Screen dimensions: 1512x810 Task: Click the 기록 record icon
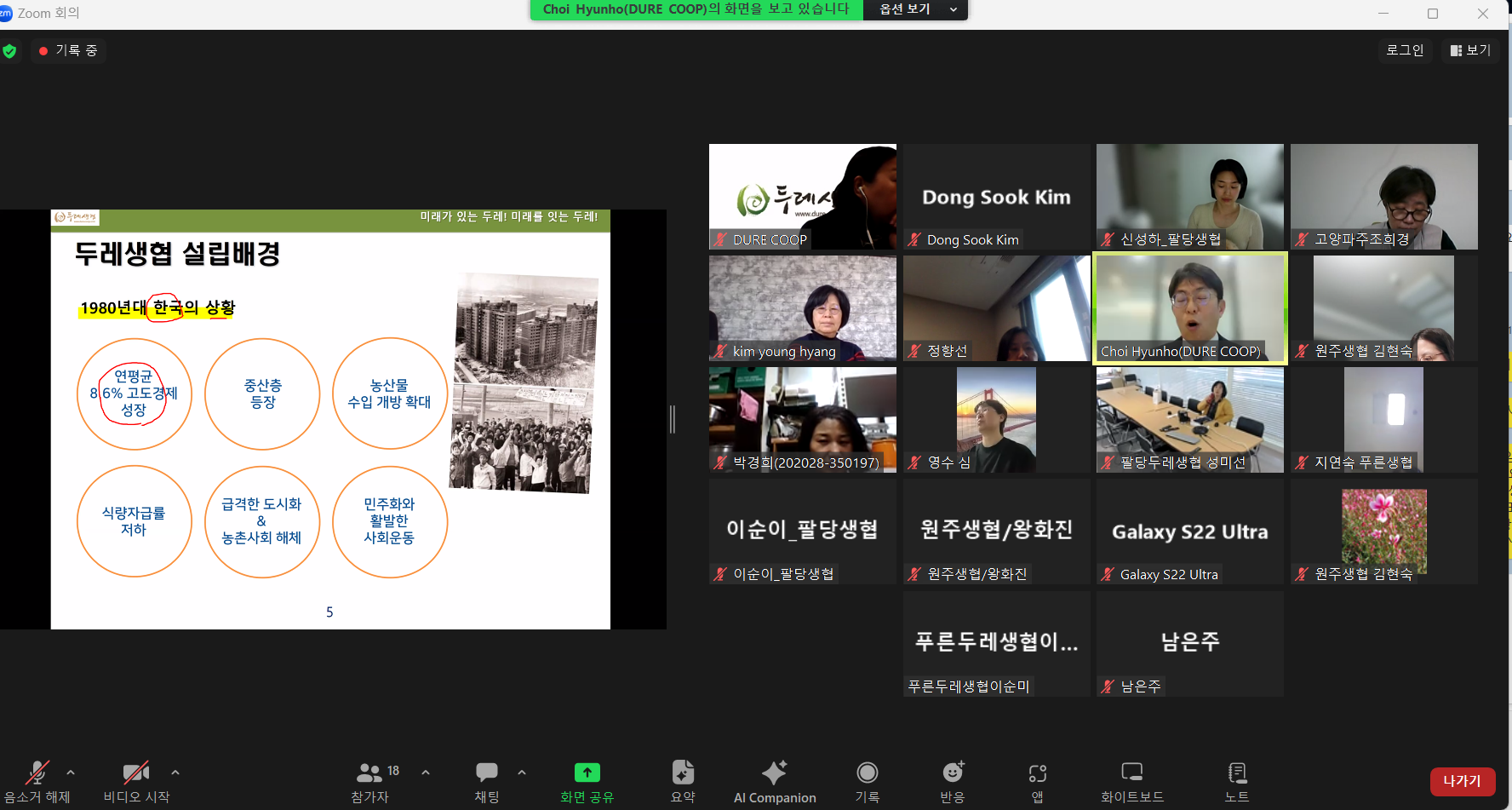(867, 773)
